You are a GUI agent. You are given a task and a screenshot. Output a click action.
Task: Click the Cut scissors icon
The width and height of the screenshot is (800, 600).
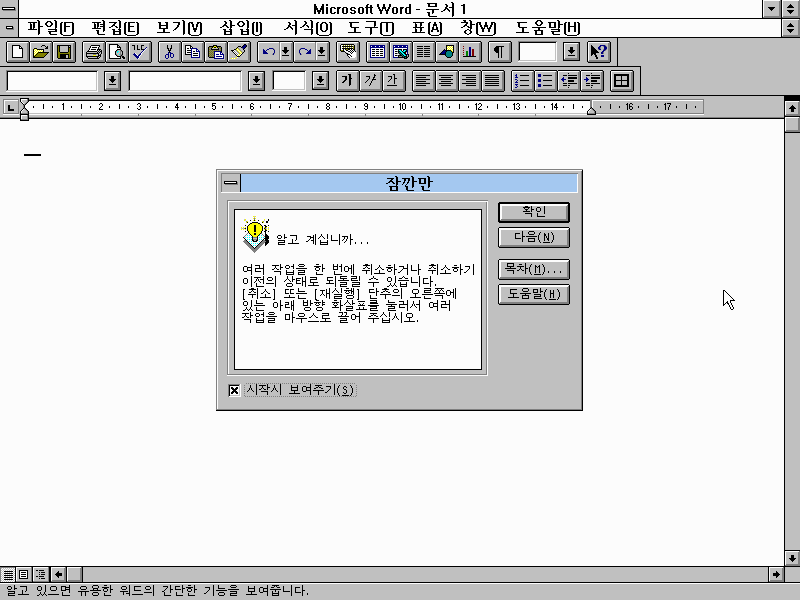pyautogui.click(x=169, y=52)
